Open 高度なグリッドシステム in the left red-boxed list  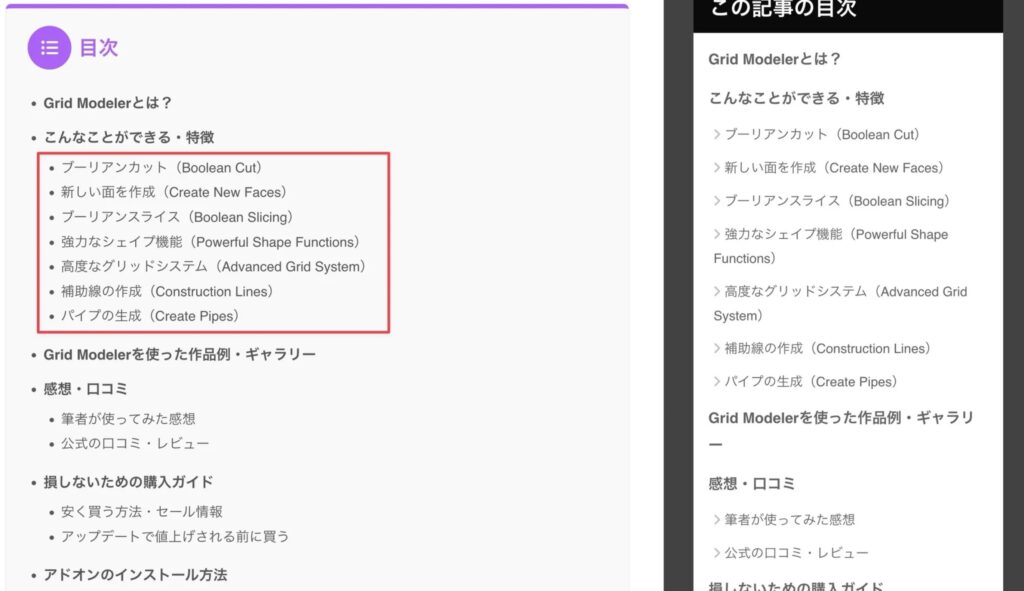click(213, 267)
